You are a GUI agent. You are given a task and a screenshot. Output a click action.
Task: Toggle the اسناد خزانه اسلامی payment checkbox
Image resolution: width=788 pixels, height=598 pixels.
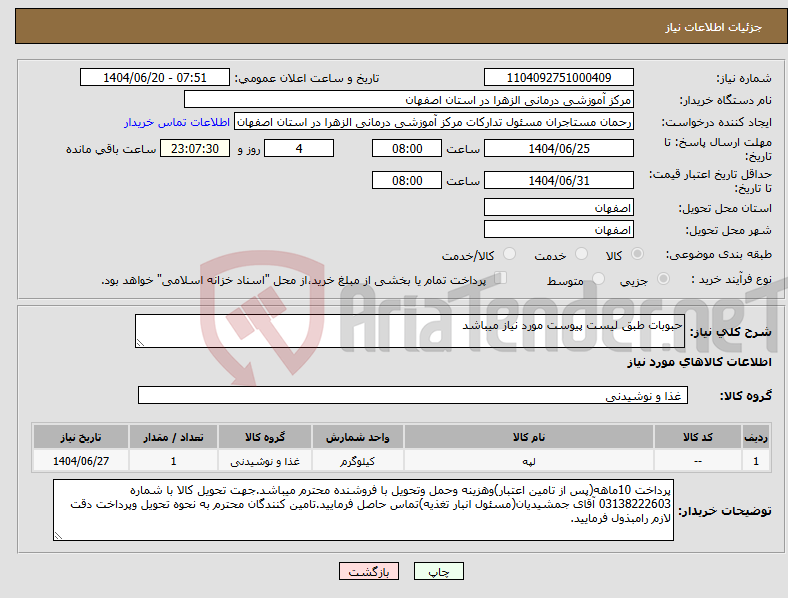[x=501, y=278]
